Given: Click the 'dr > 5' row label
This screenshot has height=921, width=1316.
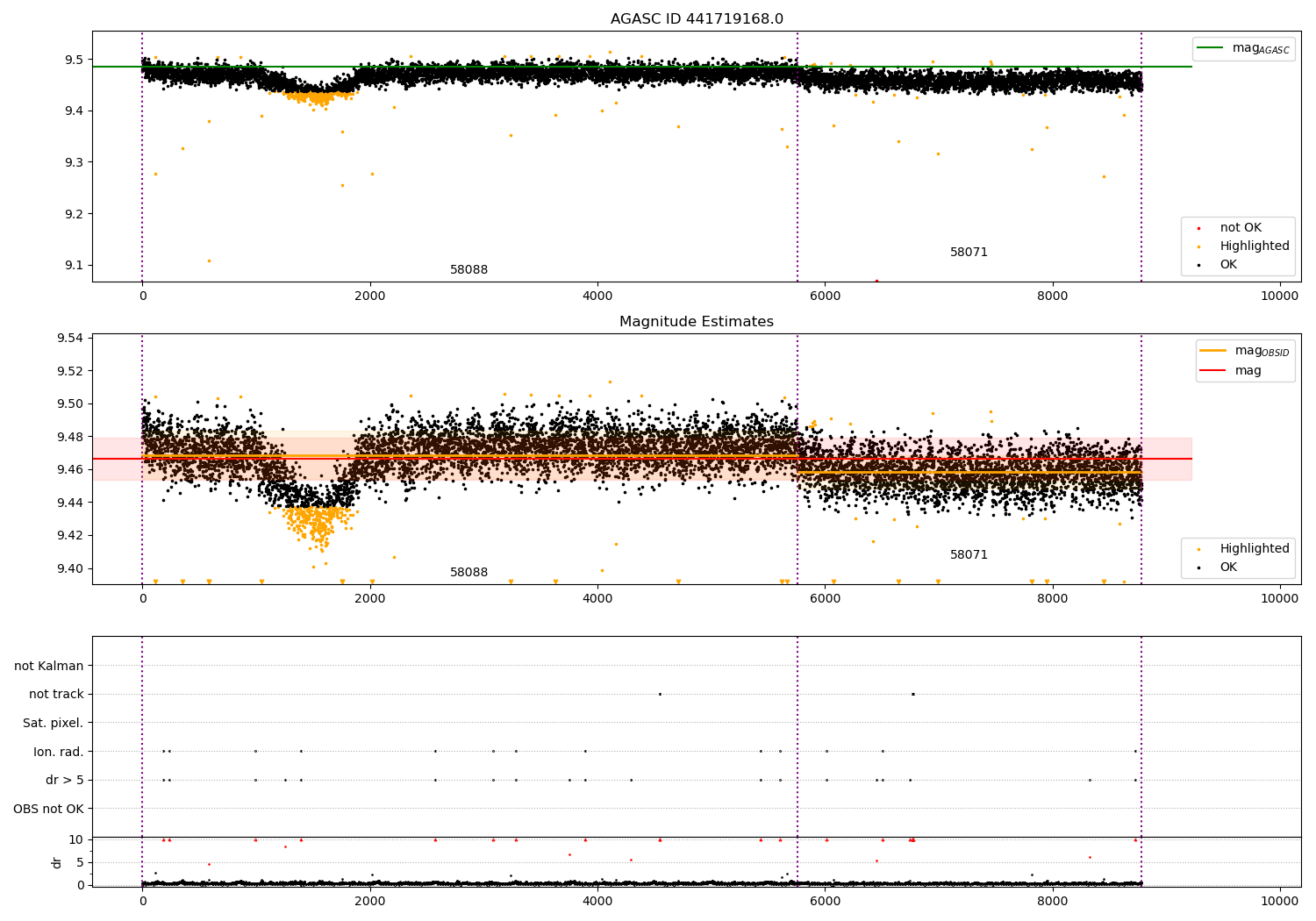Looking at the screenshot, I should (x=65, y=780).
